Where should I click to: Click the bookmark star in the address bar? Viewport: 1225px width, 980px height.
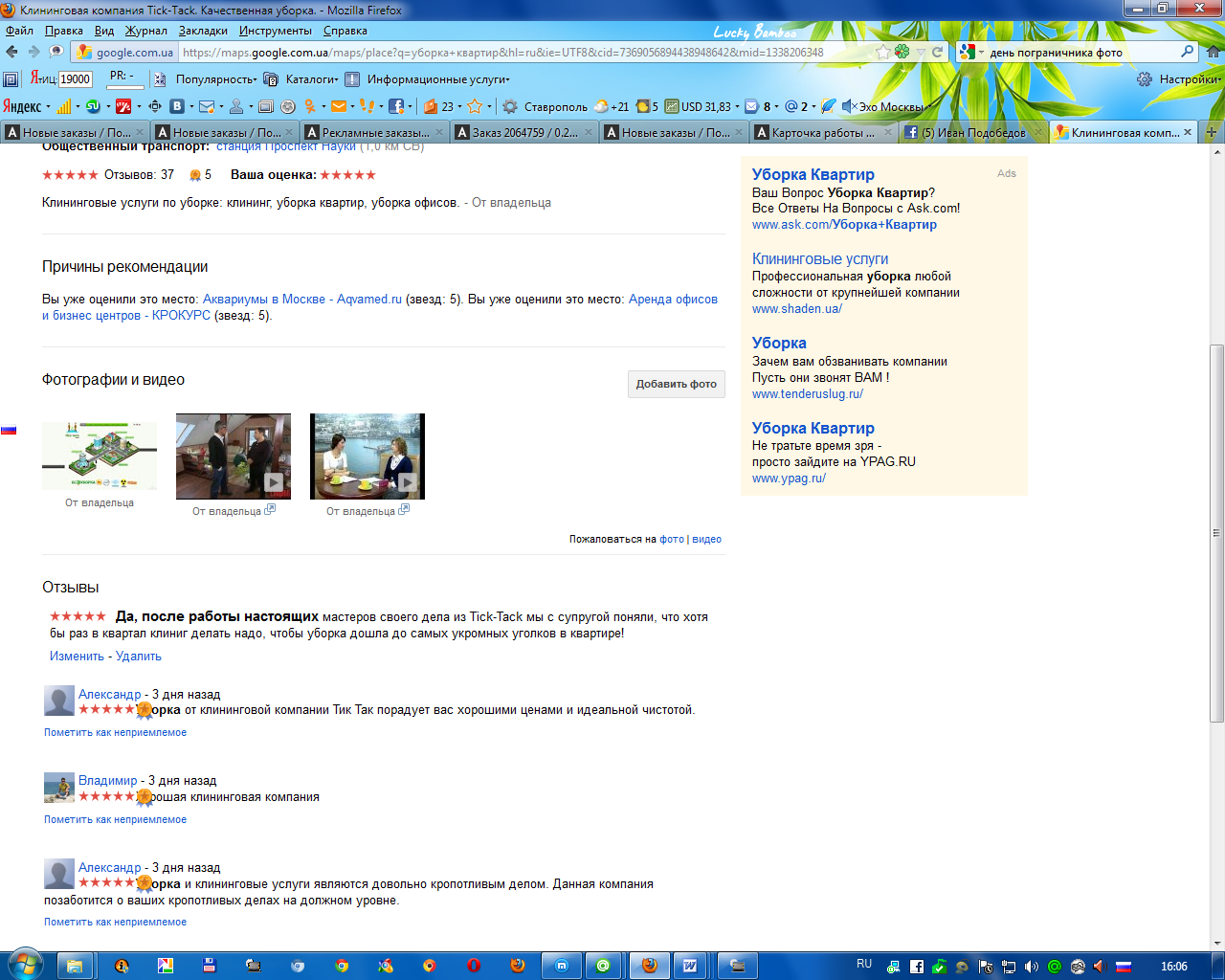[x=883, y=52]
